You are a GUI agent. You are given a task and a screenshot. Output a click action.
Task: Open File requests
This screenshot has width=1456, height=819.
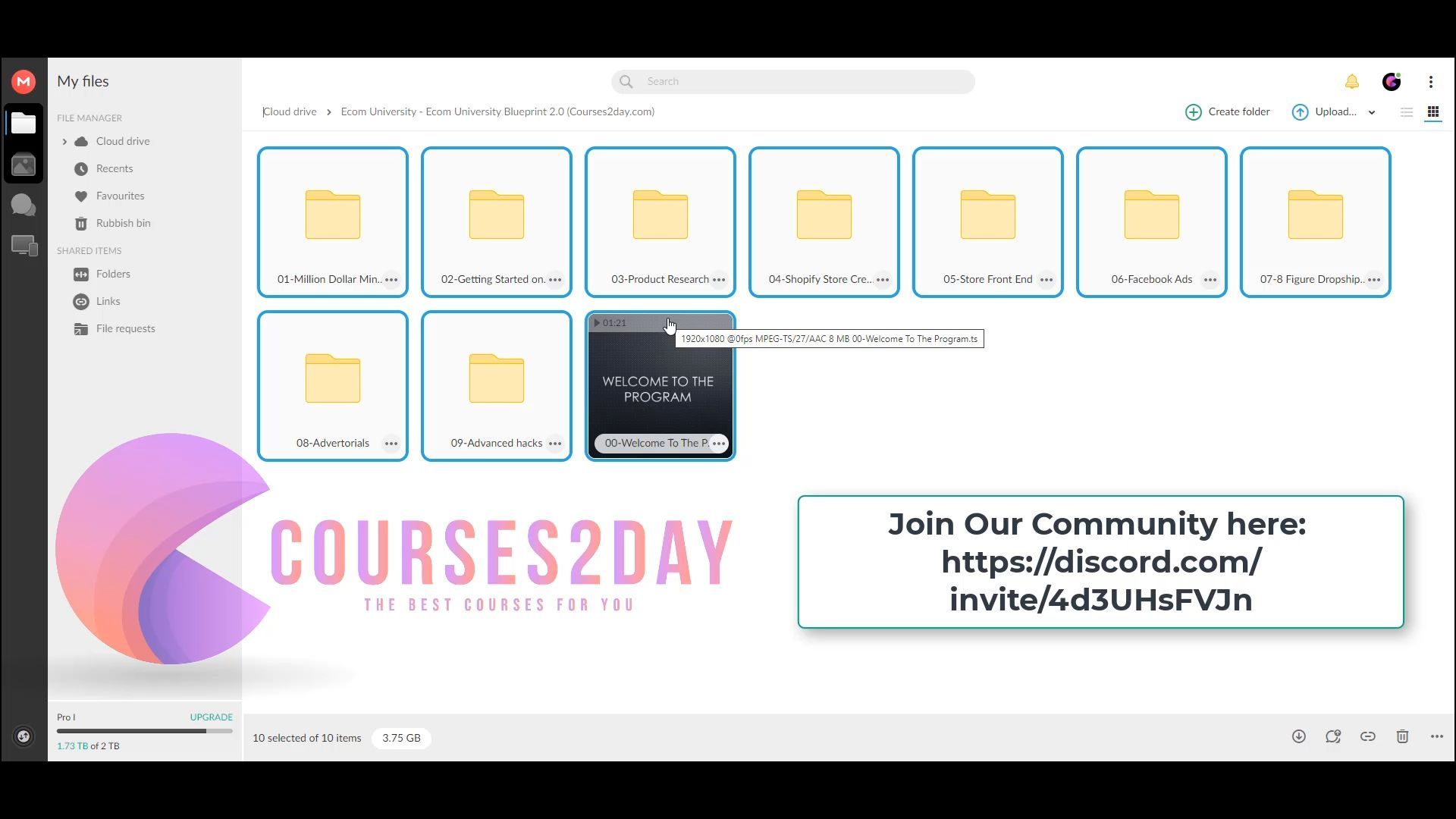pyautogui.click(x=125, y=328)
